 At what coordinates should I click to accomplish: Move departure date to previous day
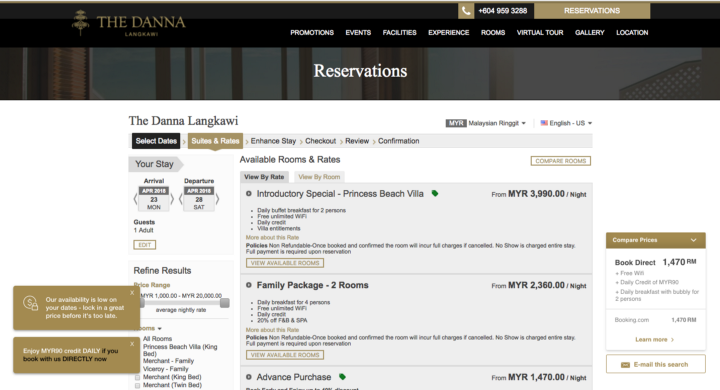180,199
